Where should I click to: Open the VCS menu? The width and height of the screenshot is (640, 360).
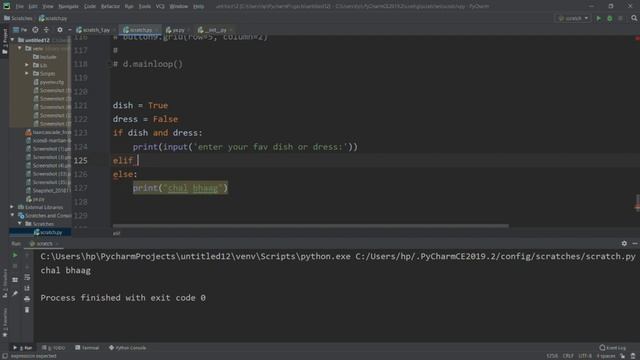160,7
